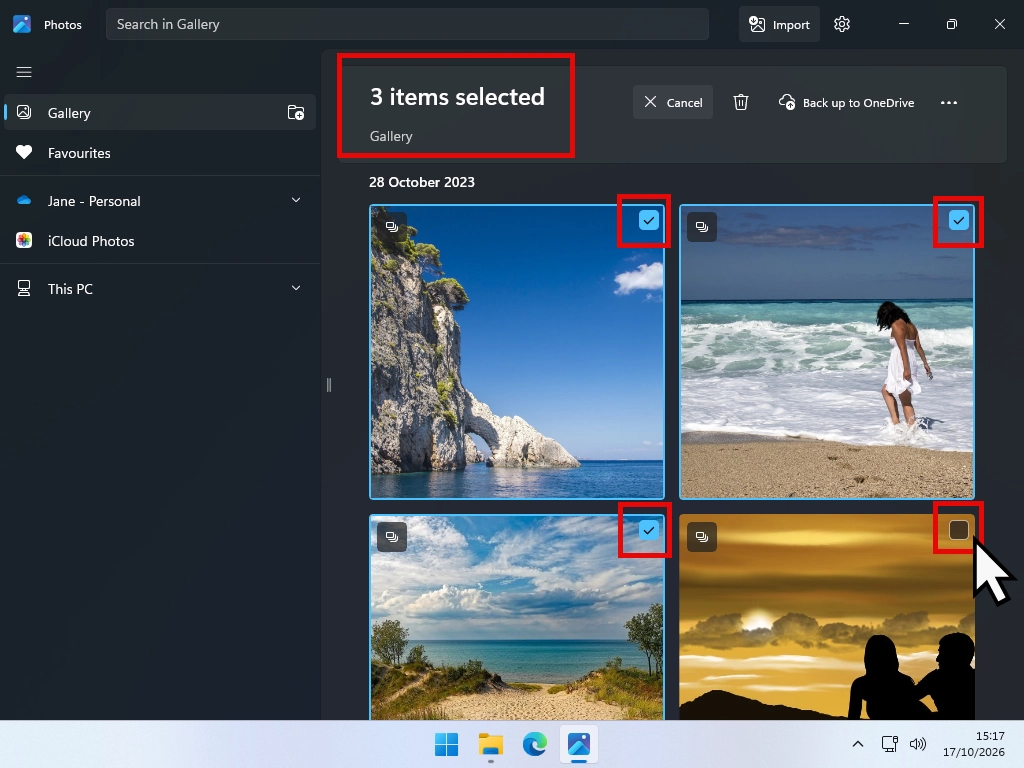Image resolution: width=1024 pixels, height=768 pixels.
Task: Check the sunset silhouette photo checkbox
Action: 959,530
